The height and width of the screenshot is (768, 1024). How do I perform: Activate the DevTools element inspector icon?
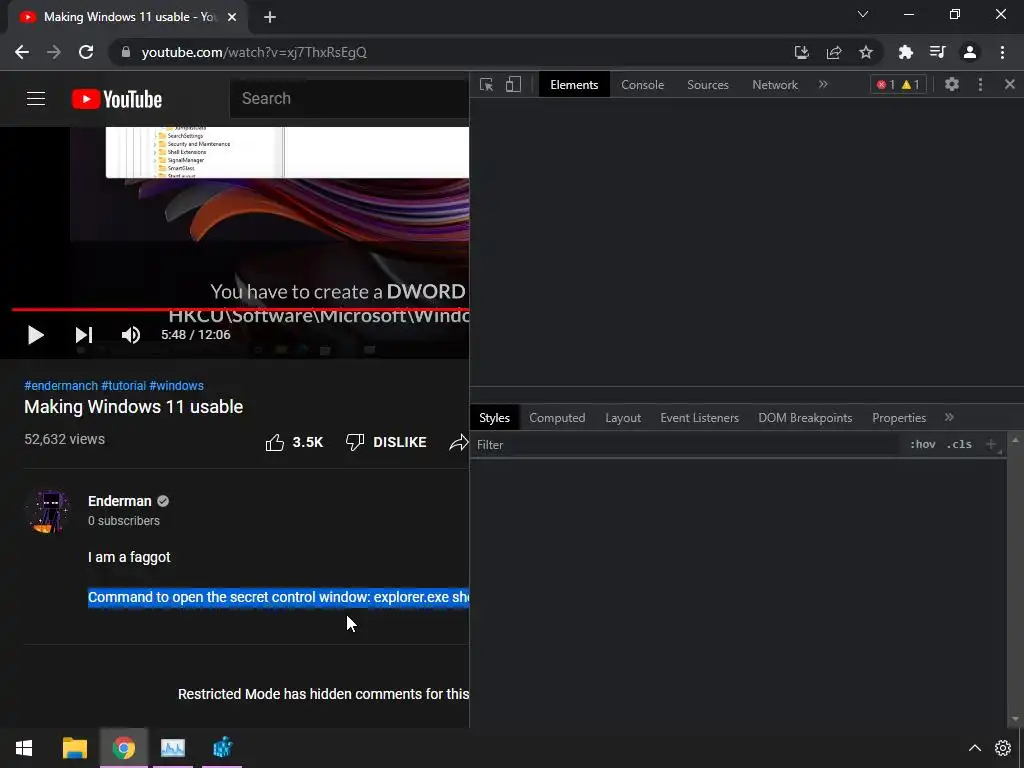pyautogui.click(x=487, y=84)
